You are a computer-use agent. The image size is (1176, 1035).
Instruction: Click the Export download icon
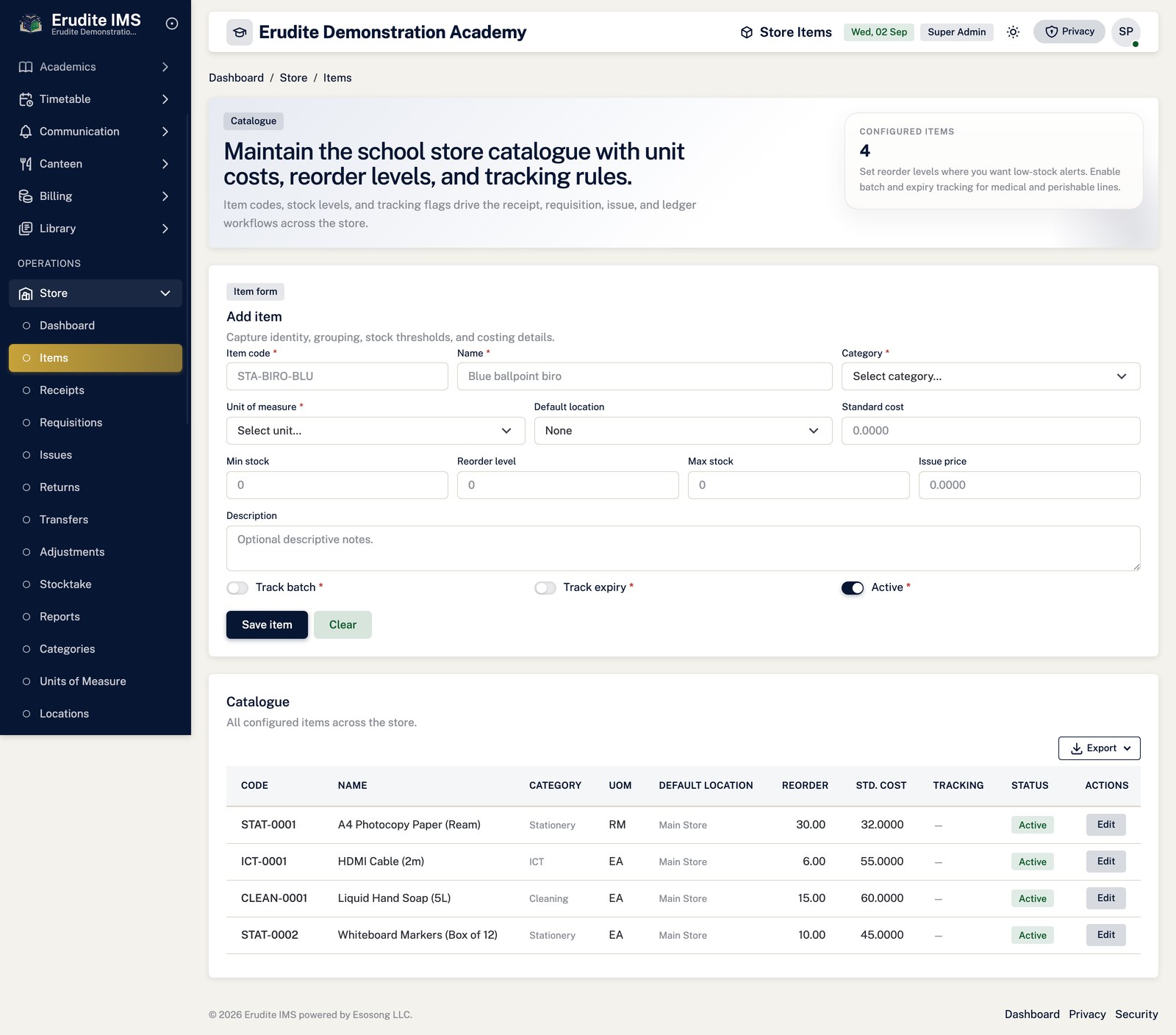point(1077,748)
